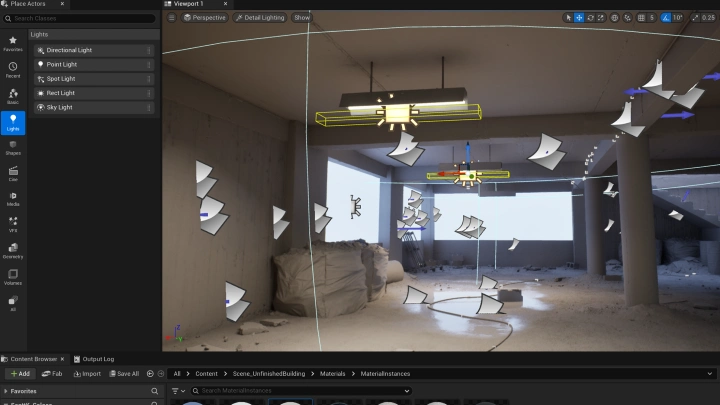Click the Materials breadcrumb
This screenshot has width=720, height=405.
332,374
